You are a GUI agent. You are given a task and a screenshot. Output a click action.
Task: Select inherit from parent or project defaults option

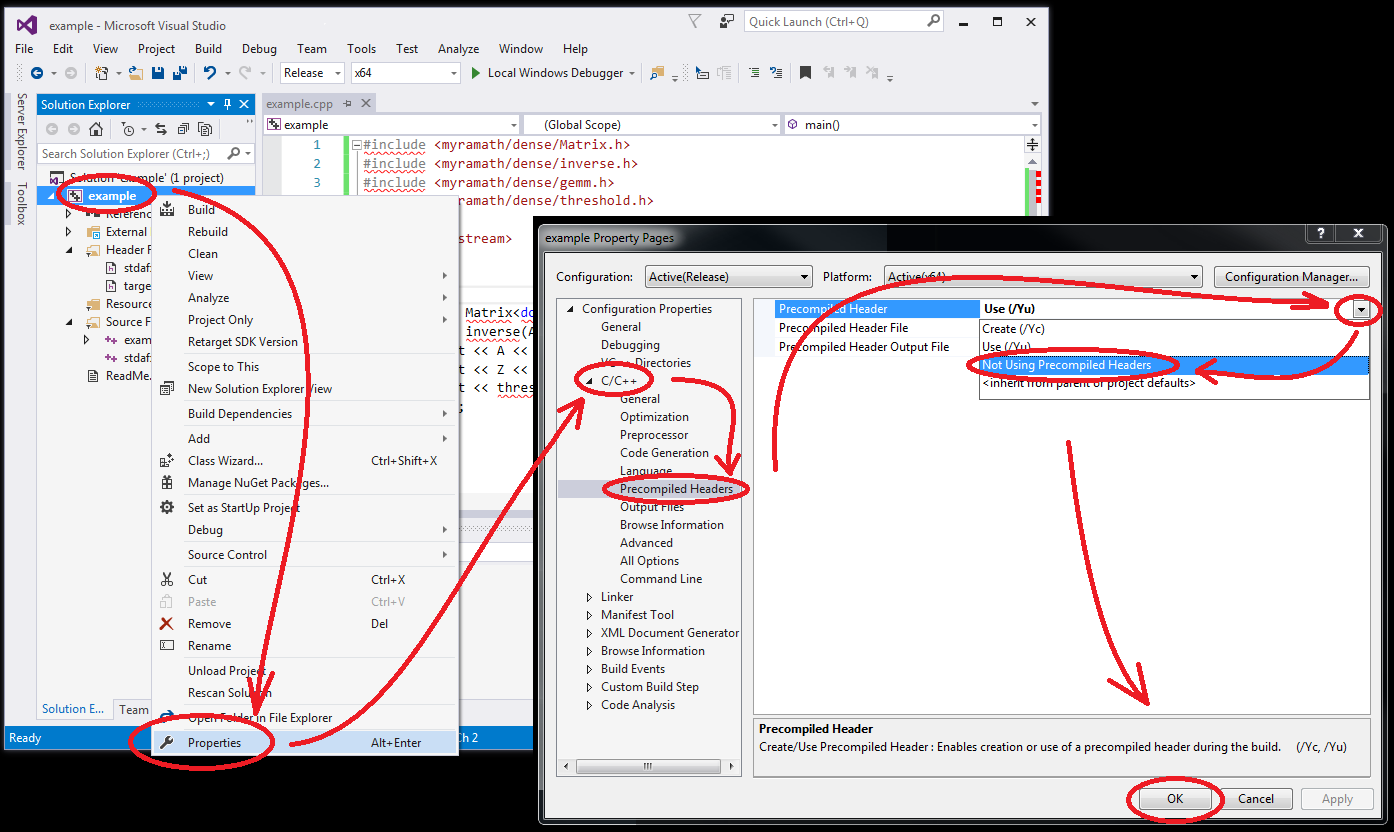click(1174, 383)
